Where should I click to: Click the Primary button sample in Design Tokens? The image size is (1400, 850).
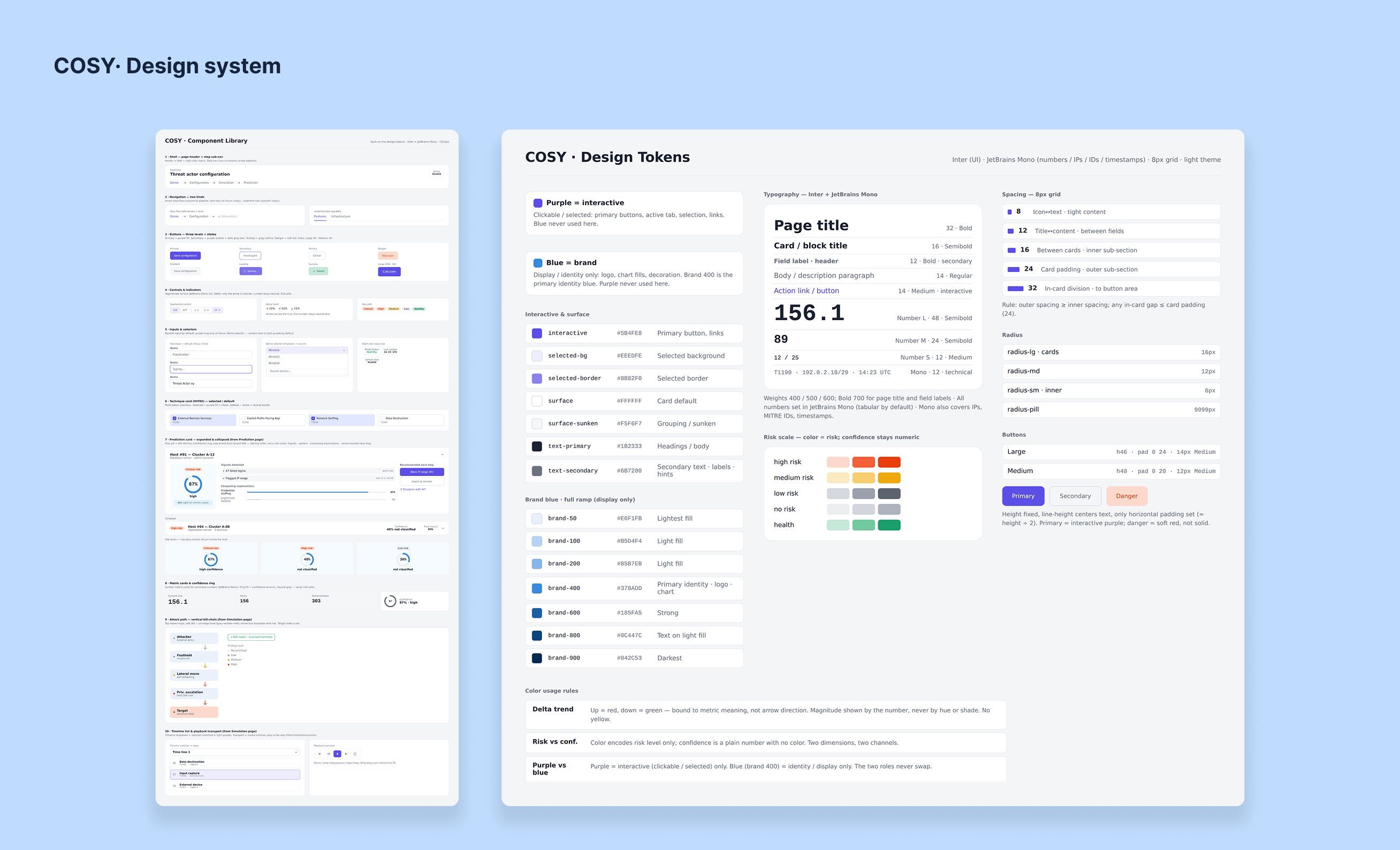(1023, 496)
